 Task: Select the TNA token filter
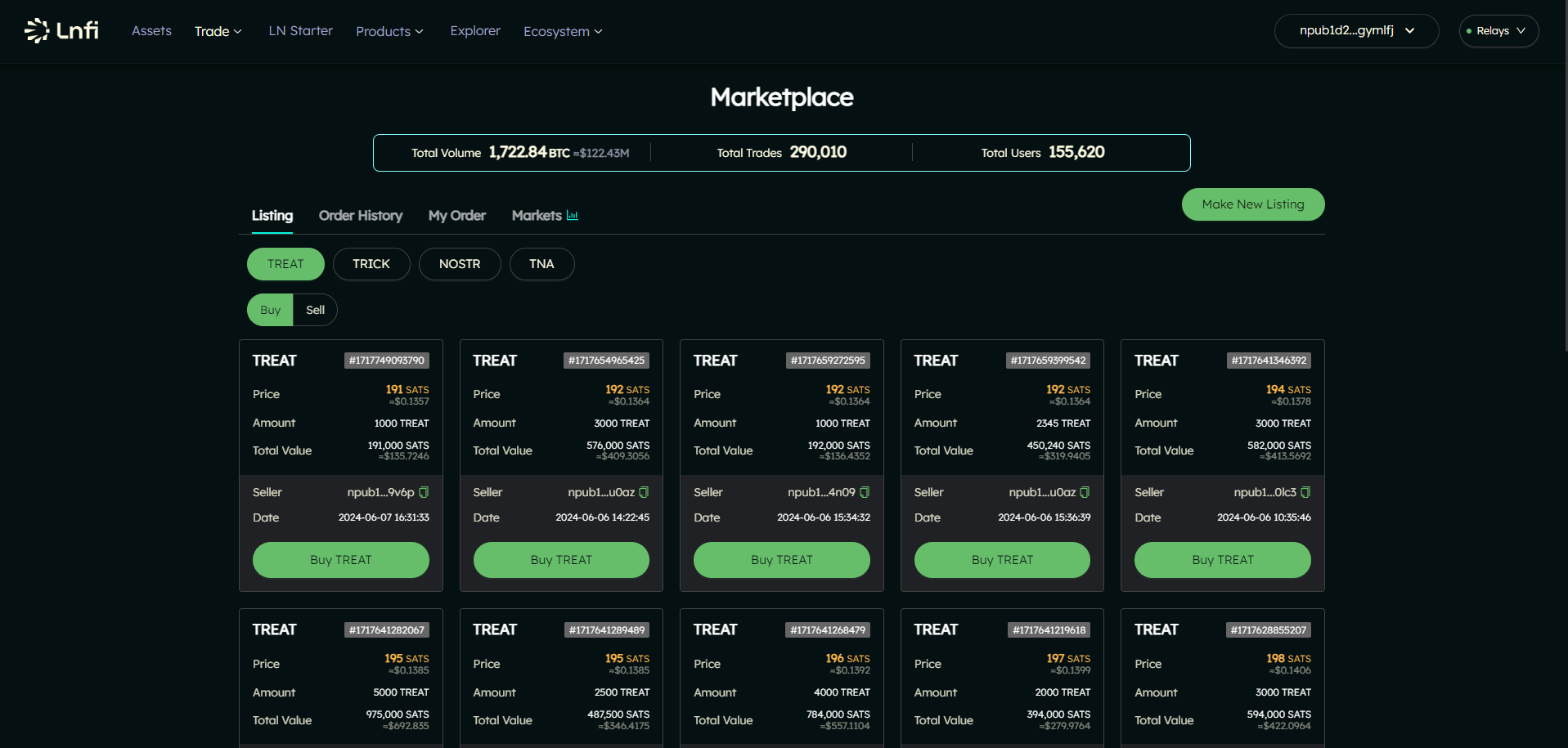tap(541, 264)
